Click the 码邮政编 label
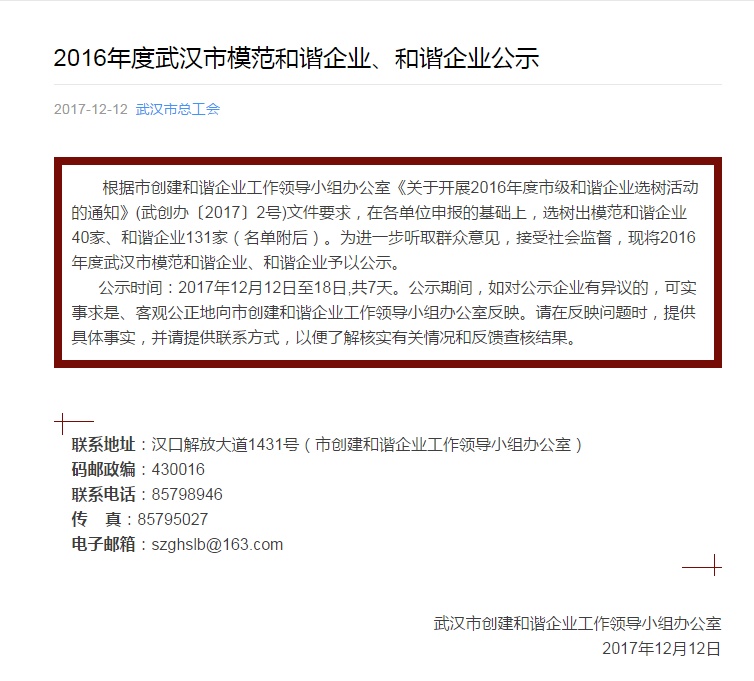The width and height of the screenshot is (754, 681). point(103,469)
